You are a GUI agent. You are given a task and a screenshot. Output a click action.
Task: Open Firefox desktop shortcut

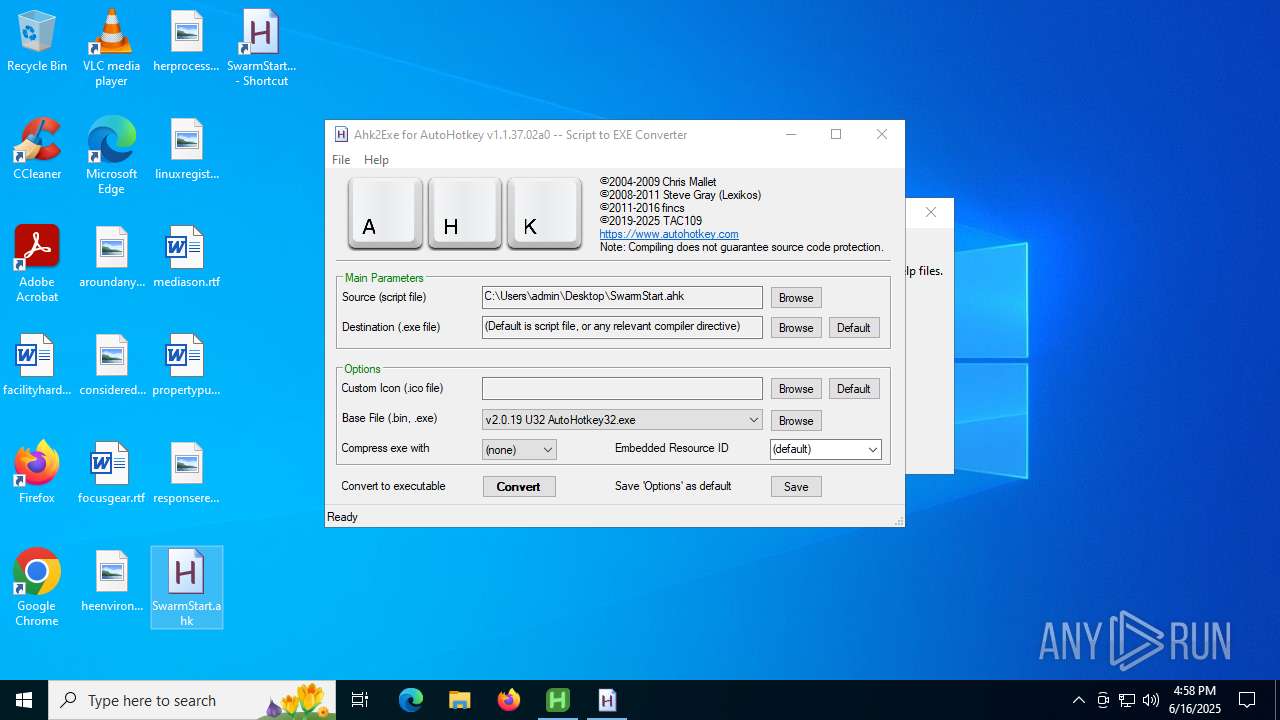click(37, 473)
